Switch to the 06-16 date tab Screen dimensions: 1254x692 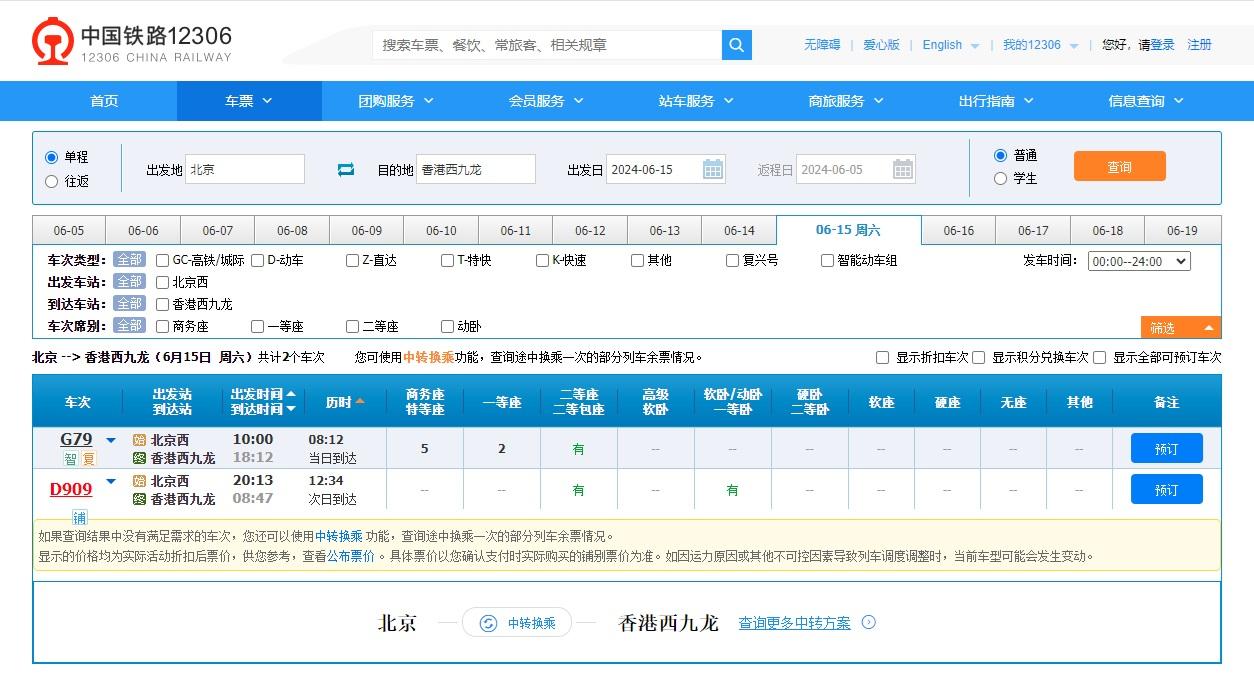[957, 229]
